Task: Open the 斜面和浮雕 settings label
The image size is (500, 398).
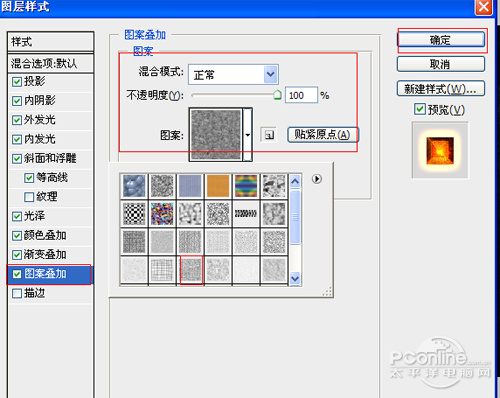Action: (50, 158)
